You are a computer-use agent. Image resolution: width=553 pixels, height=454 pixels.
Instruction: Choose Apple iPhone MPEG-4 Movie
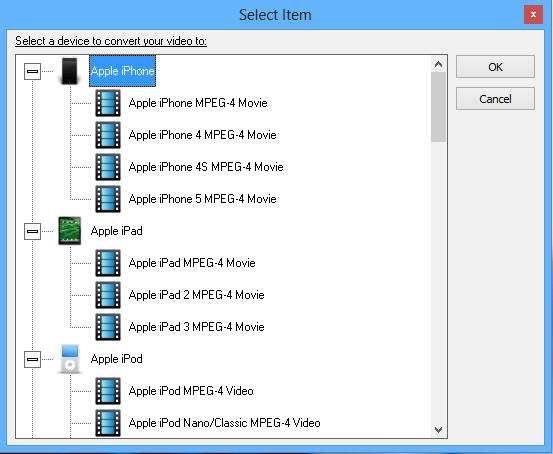(x=198, y=103)
